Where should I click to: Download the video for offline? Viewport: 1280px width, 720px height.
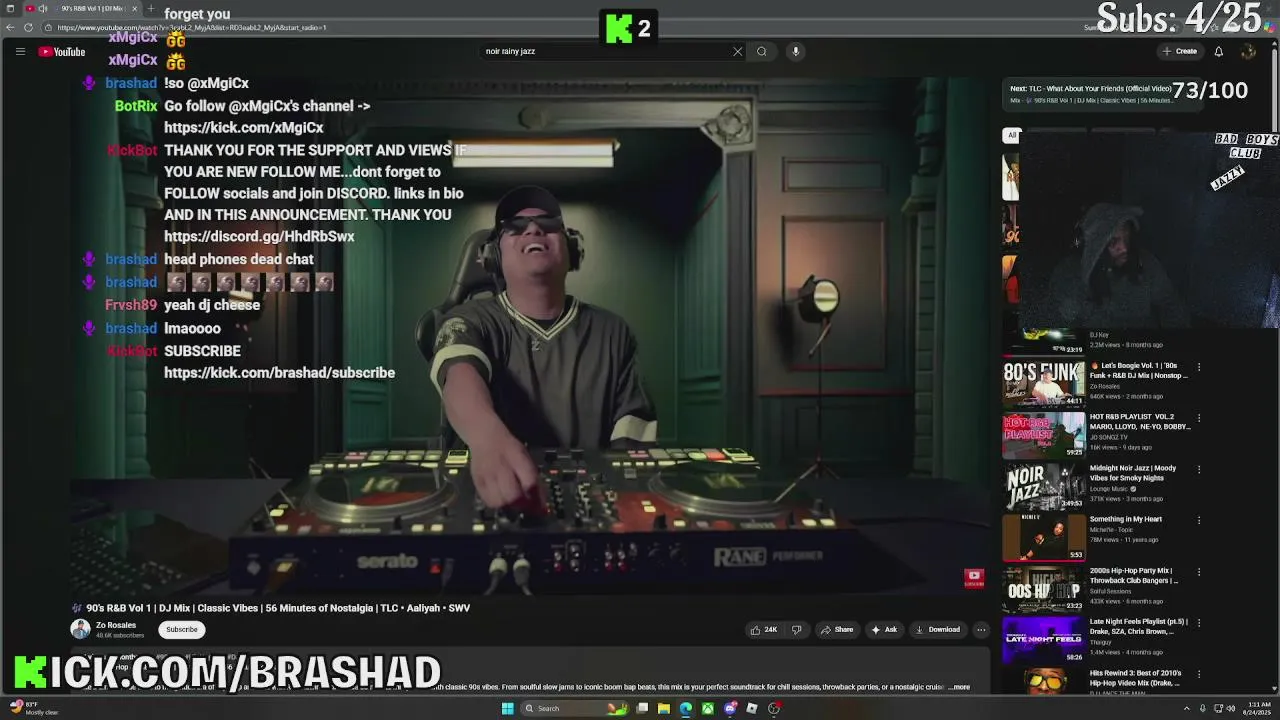(x=938, y=630)
